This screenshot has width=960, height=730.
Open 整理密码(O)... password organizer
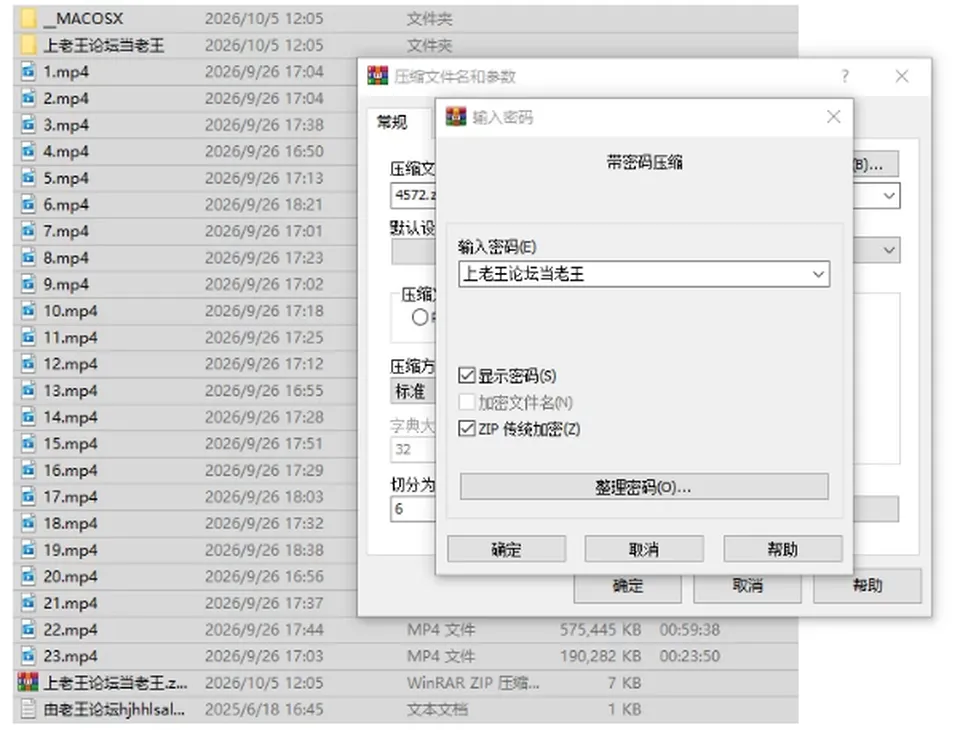click(x=644, y=487)
